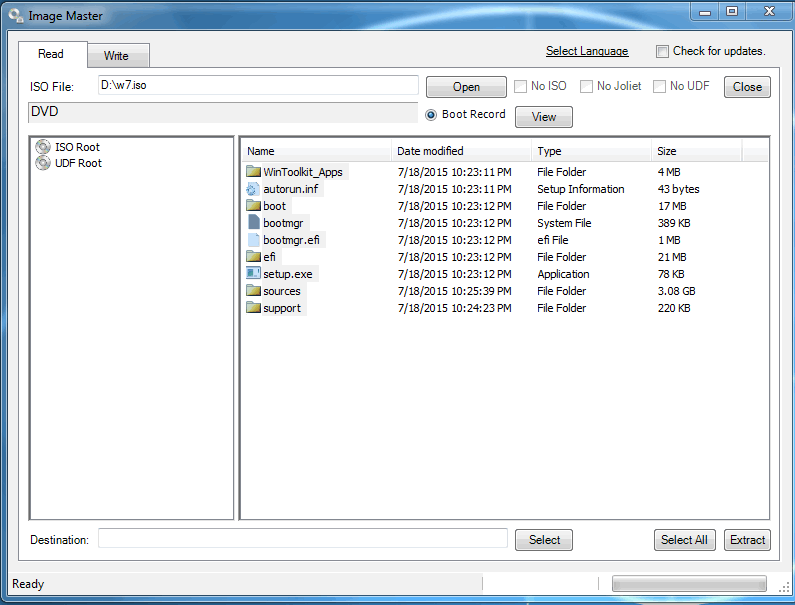Click the Destination input field

click(x=303, y=539)
